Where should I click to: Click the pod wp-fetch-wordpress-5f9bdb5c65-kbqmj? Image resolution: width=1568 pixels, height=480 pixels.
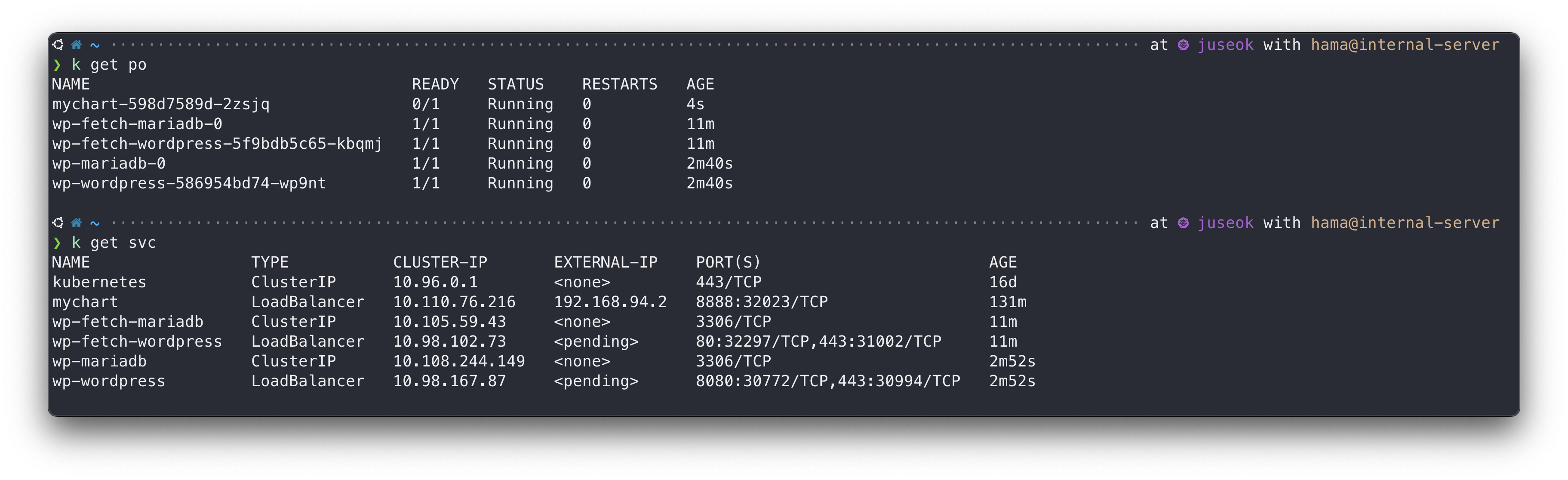(217, 144)
